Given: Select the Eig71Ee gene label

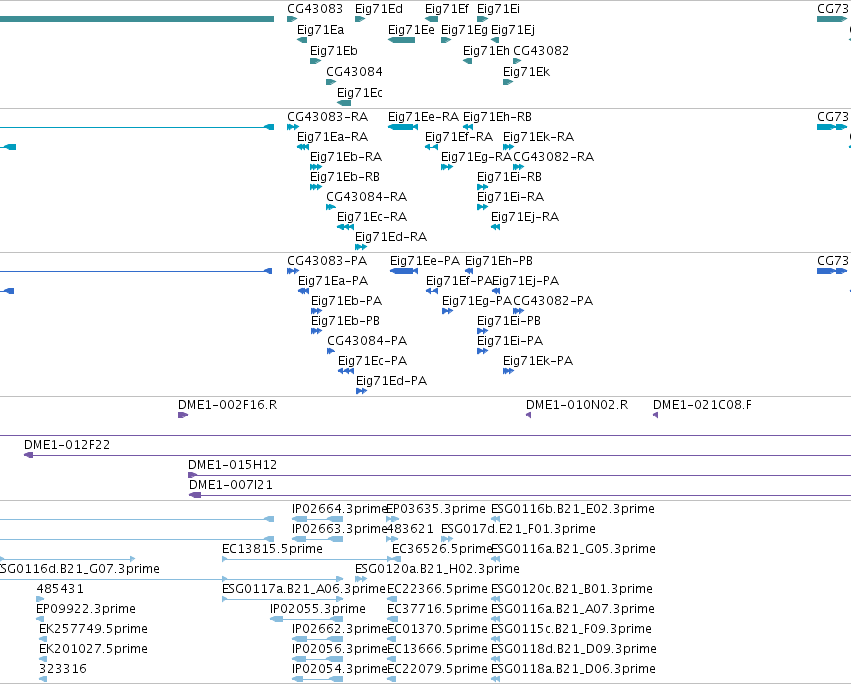Looking at the screenshot, I should [411, 30].
